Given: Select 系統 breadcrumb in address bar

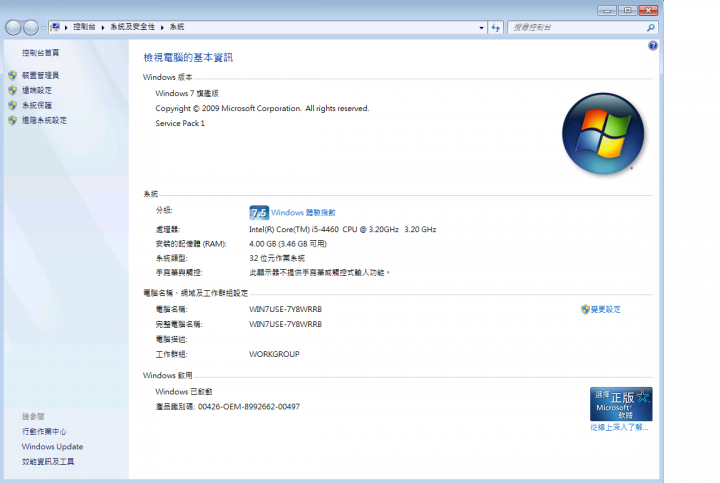Looking at the screenshot, I should point(177,27).
